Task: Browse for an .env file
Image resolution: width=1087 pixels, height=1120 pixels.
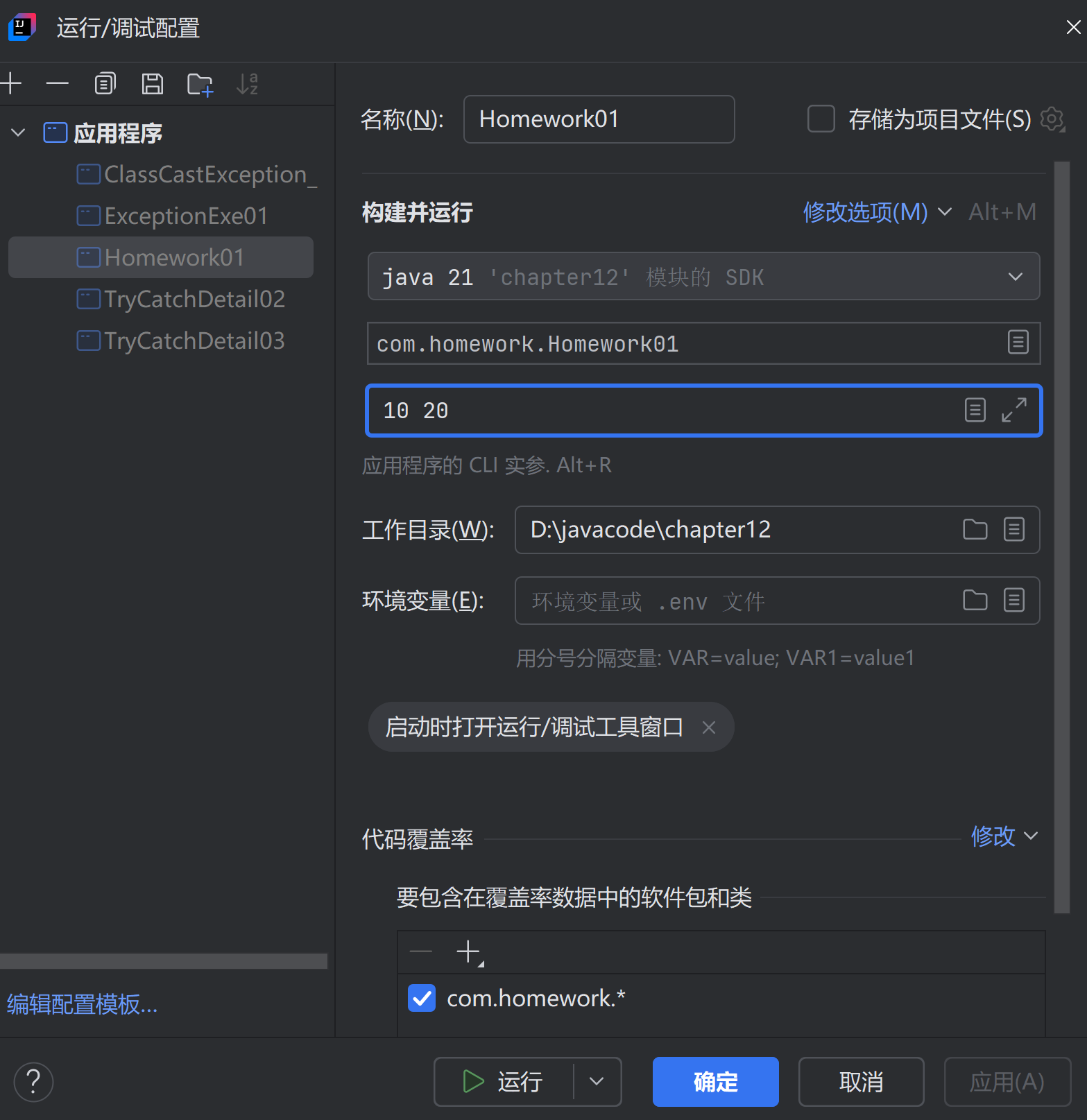Action: point(975,601)
